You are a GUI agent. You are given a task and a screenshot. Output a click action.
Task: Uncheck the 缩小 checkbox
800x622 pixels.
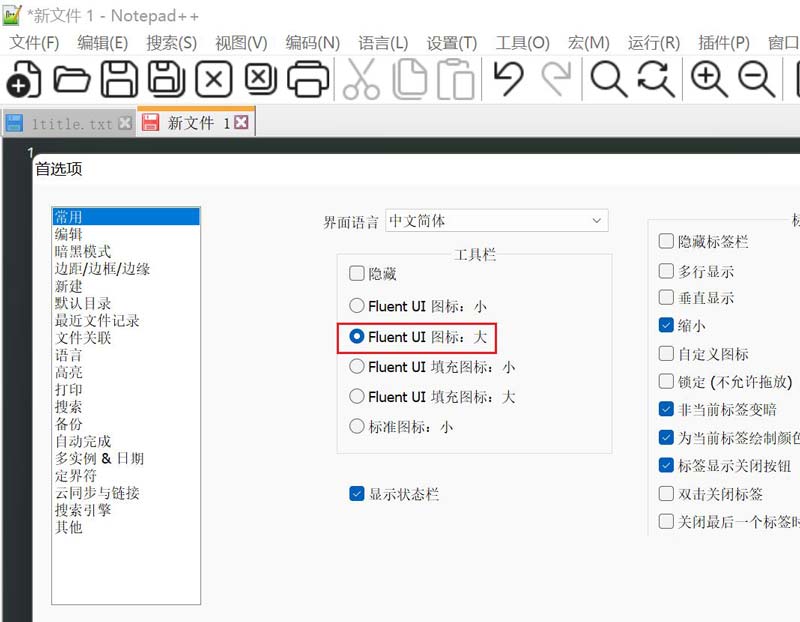[666, 325]
